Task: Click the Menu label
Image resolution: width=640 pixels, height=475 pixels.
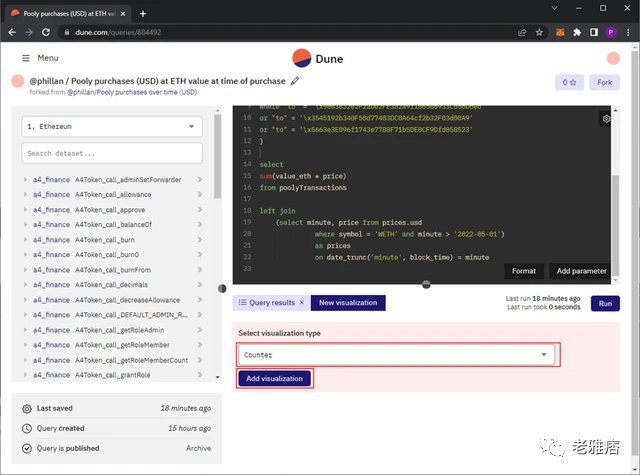Action: (x=48, y=58)
